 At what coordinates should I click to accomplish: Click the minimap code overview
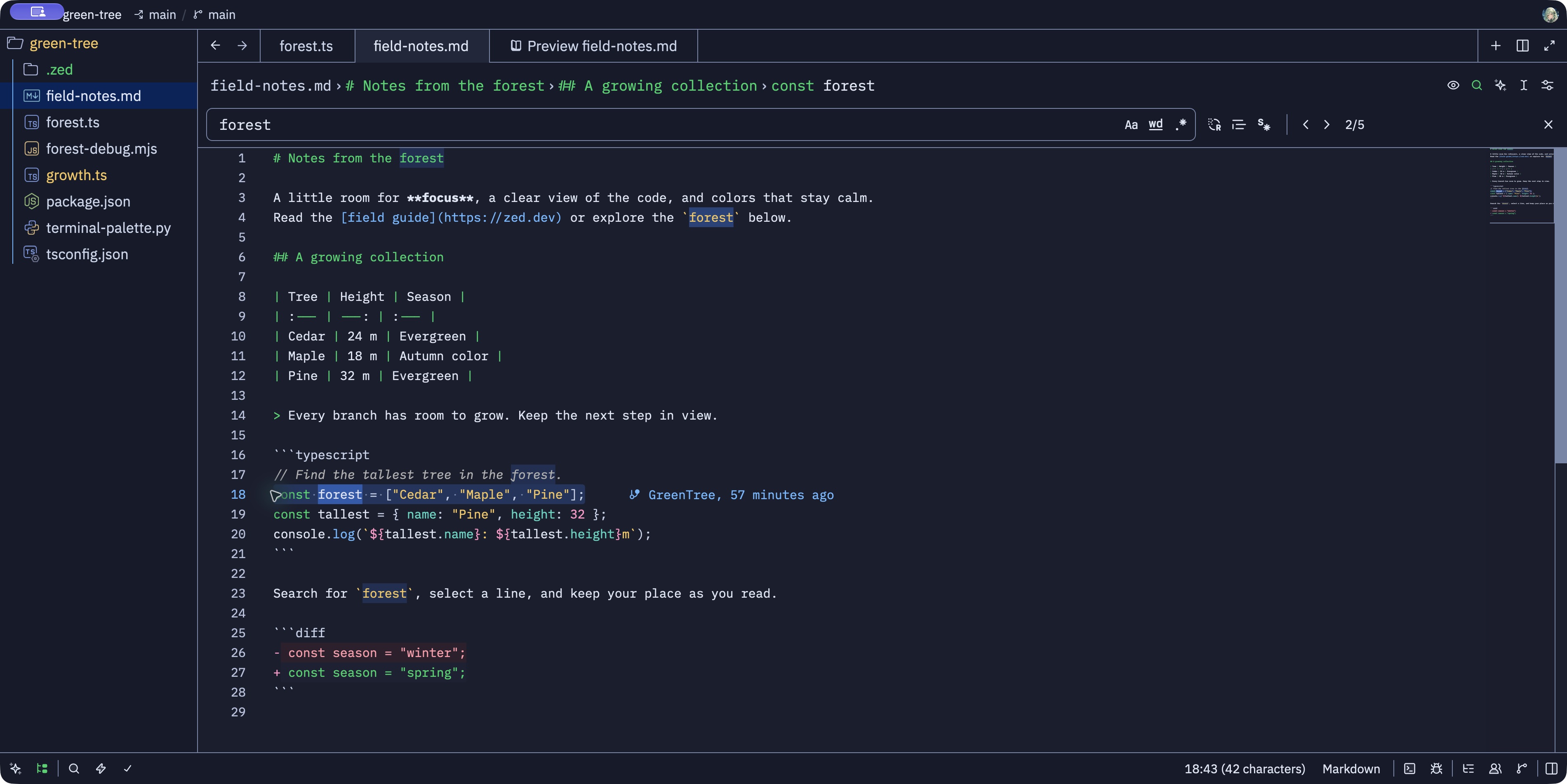click(1521, 185)
